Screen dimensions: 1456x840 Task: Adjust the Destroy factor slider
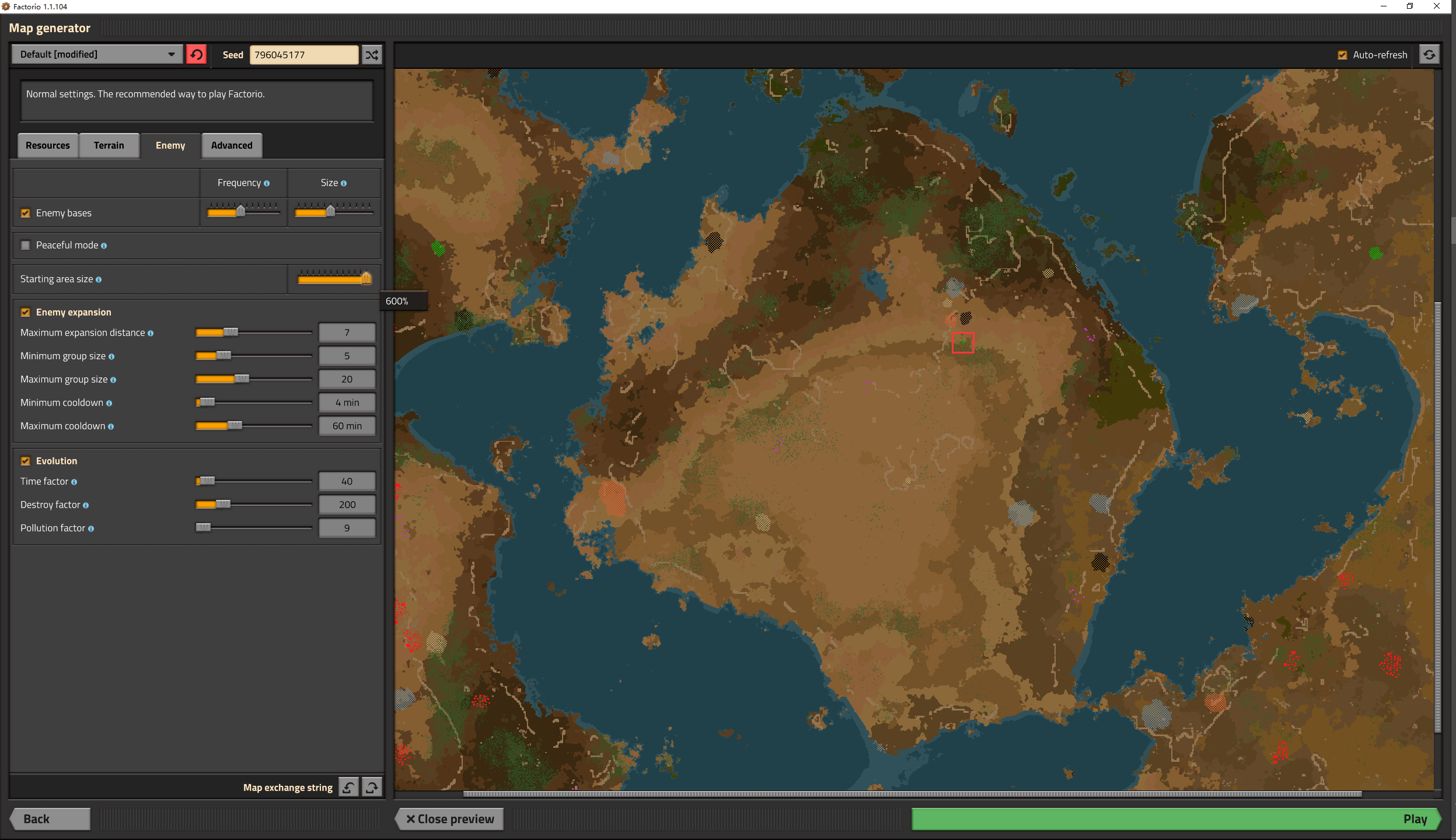click(254, 505)
